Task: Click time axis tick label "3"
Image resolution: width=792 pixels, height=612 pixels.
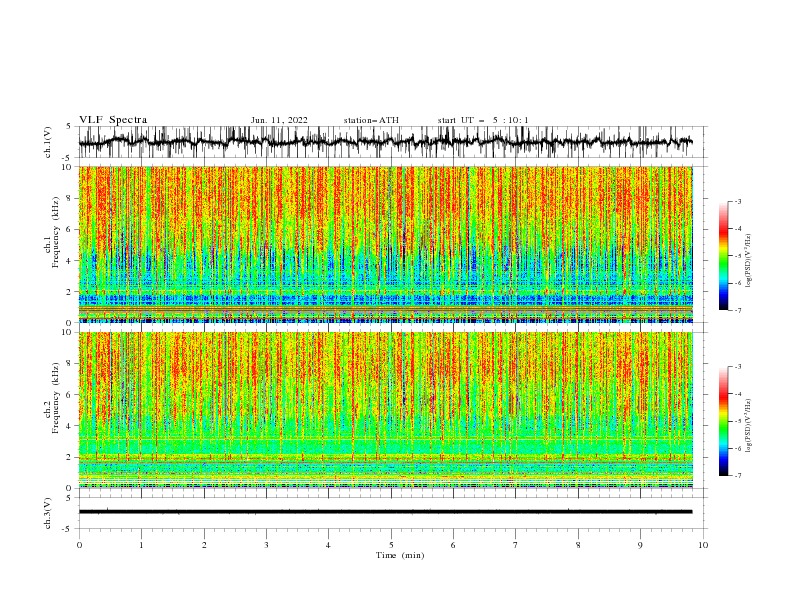Action: [266, 545]
